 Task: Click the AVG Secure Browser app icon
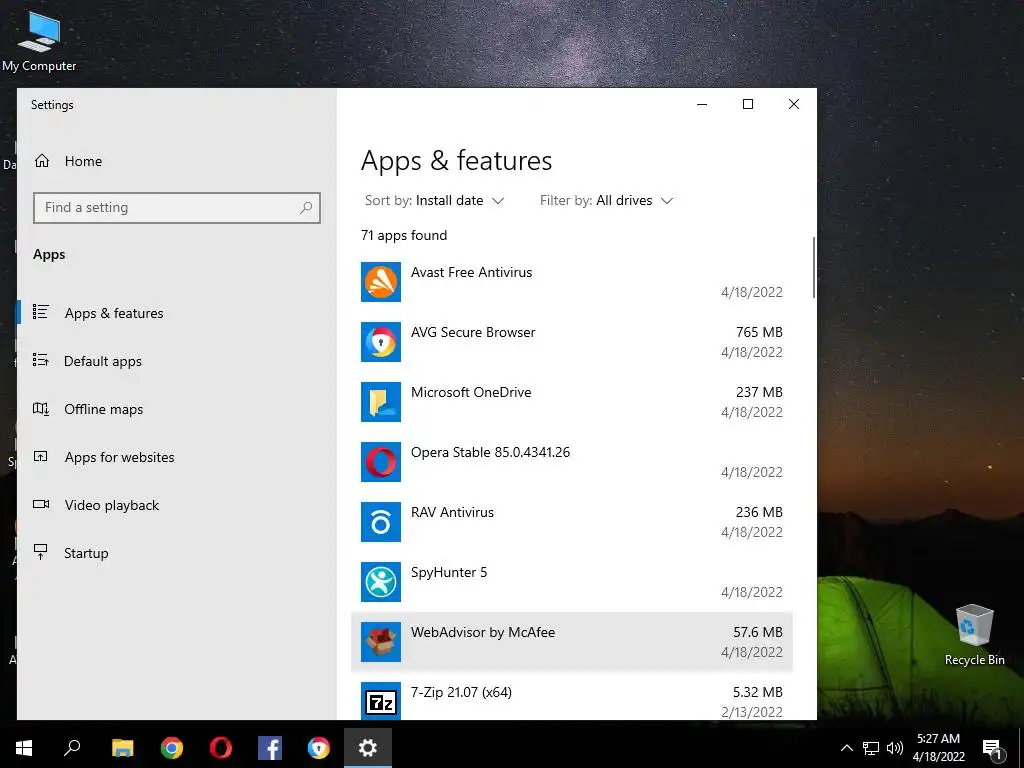381,342
